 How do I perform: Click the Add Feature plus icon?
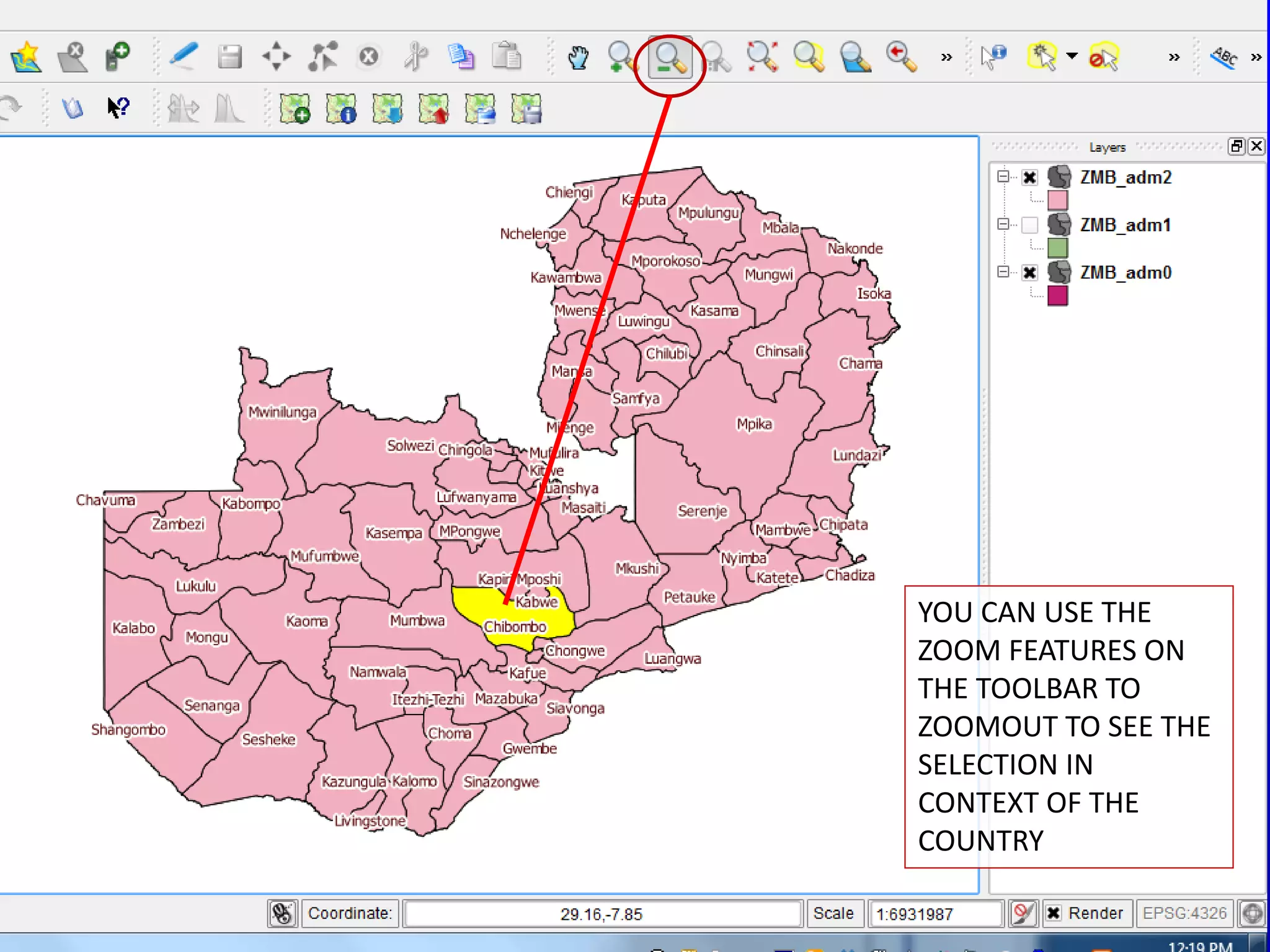pos(117,57)
